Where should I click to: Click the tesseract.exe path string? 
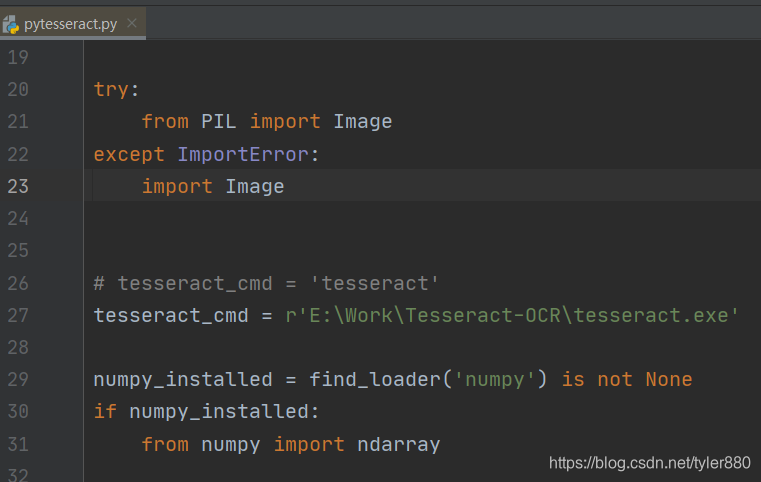pos(512,316)
